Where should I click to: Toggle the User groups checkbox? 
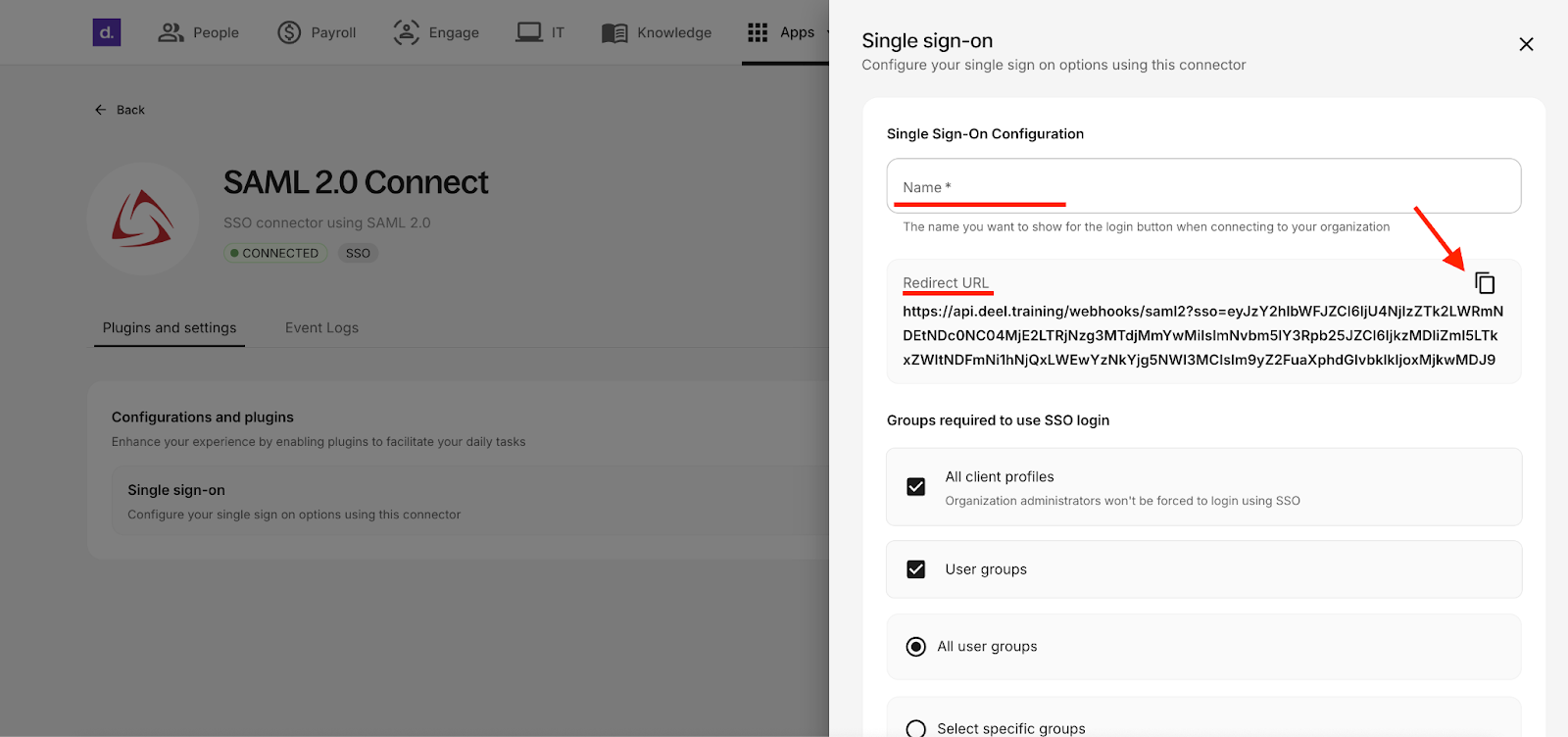pyautogui.click(x=916, y=569)
